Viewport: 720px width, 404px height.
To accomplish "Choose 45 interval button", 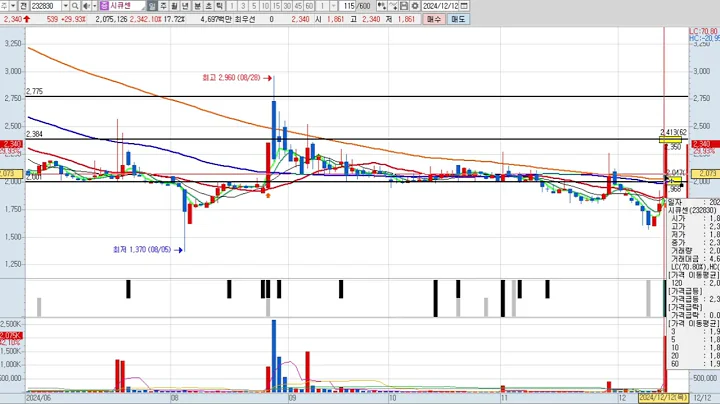I will pyautogui.click(x=298, y=6).
